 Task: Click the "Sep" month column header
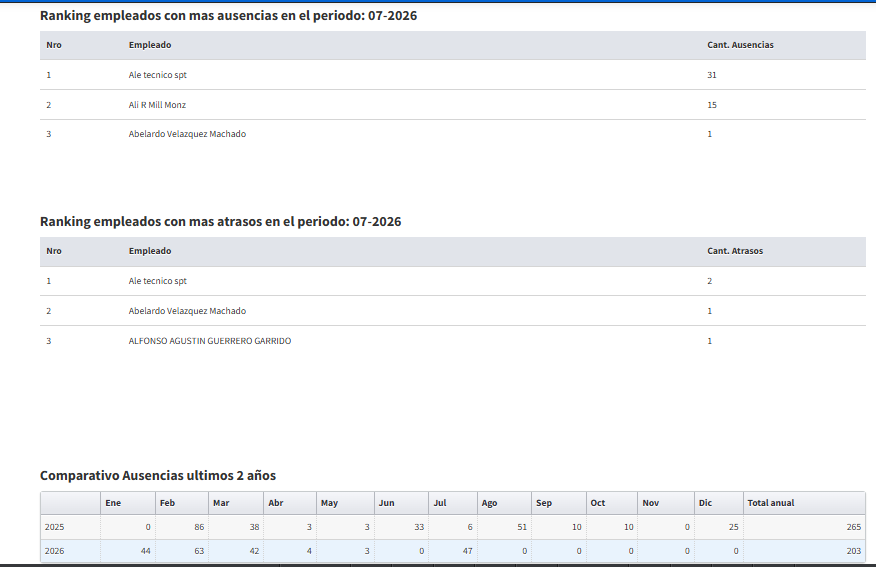click(x=559, y=503)
